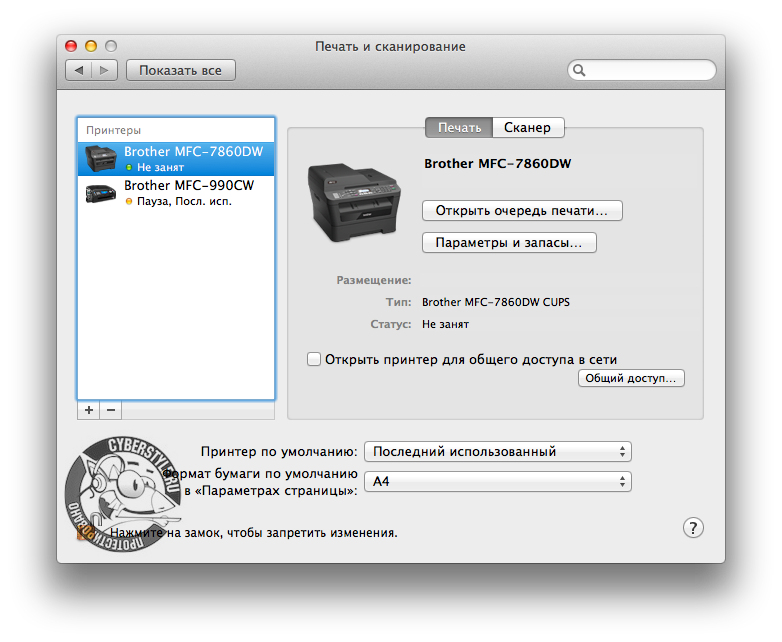Click the Brother MFC-7860DW CUPS type value
Screen dimensions: 782x642
click(x=496, y=302)
